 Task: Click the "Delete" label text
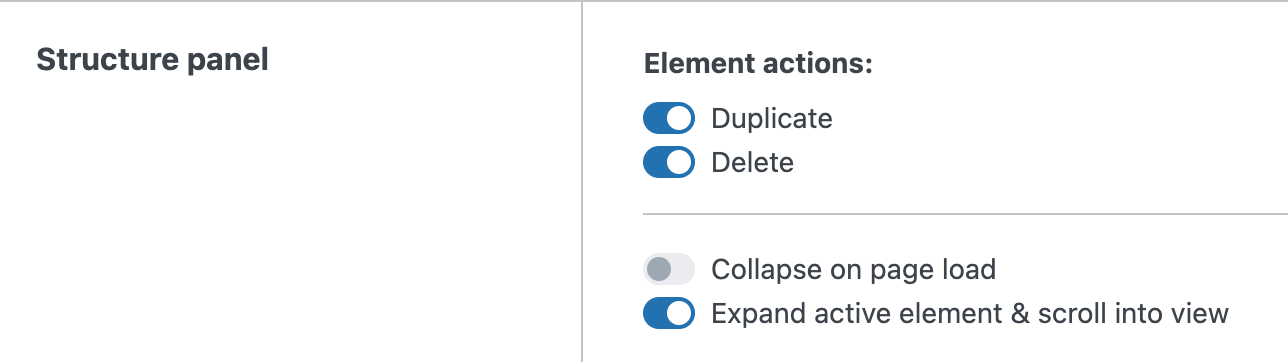tap(752, 162)
